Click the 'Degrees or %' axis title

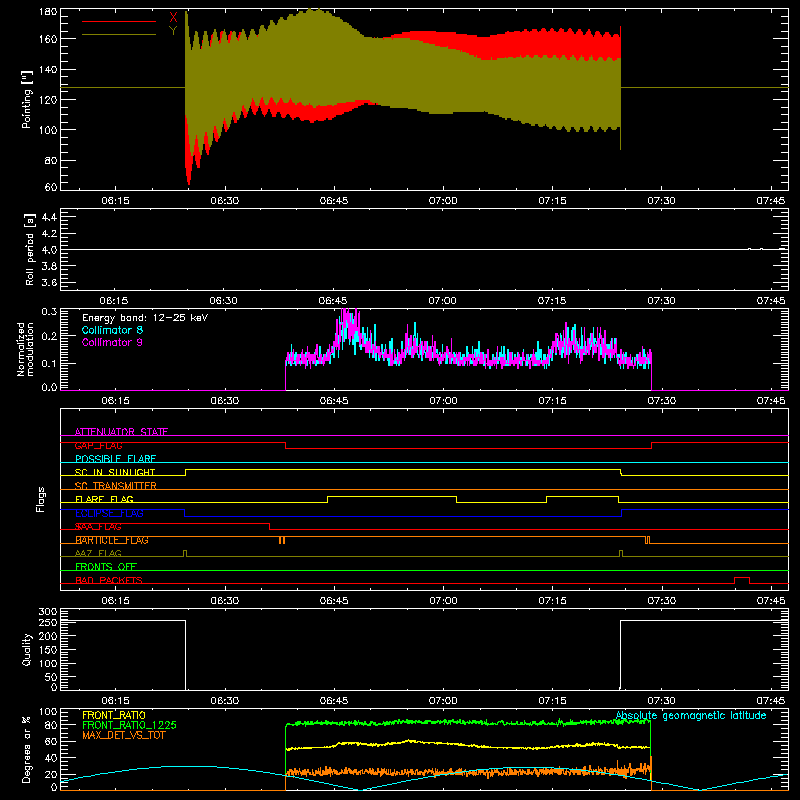click(x=27, y=749)
